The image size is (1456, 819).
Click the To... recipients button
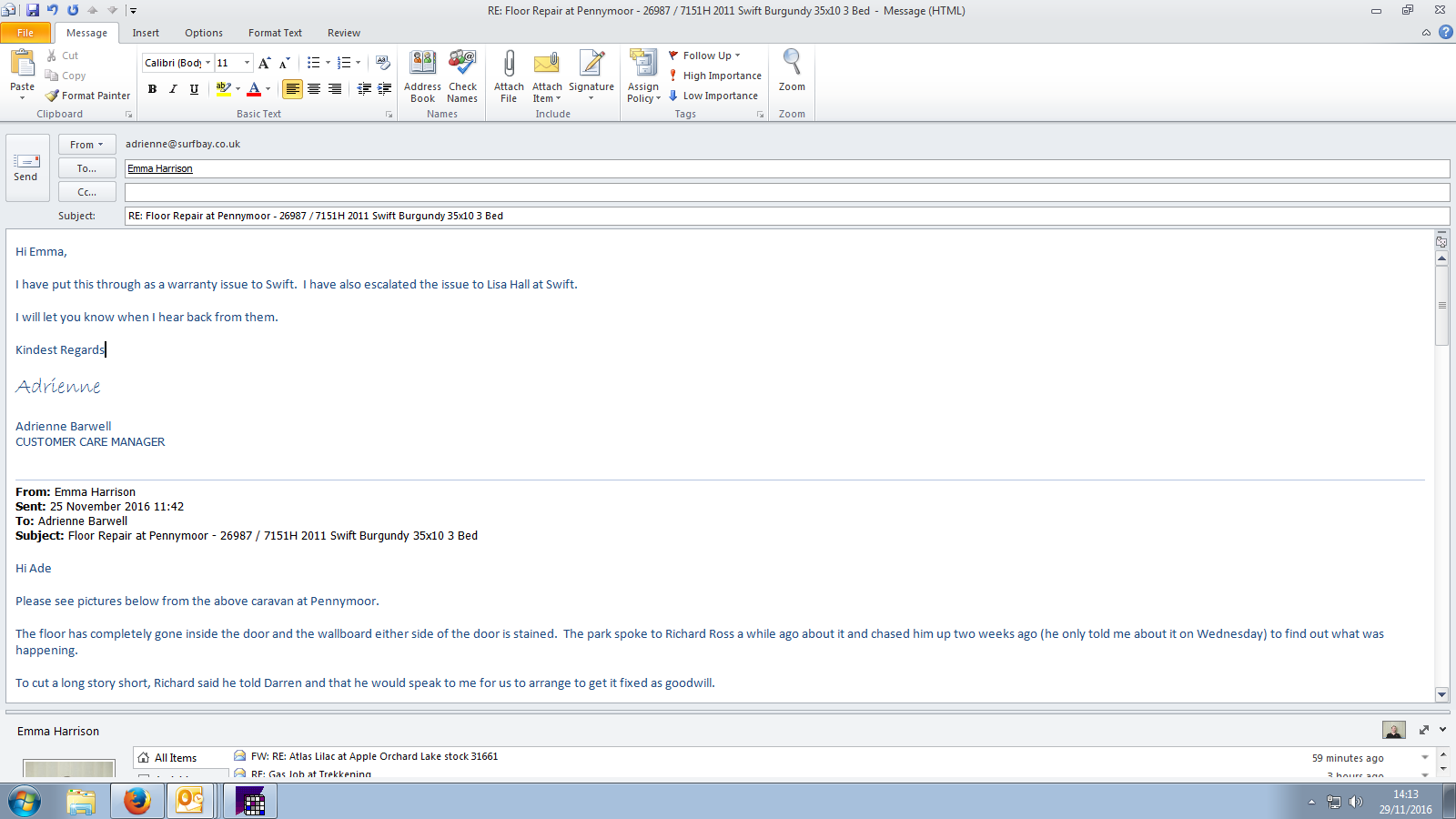pos(86,168)
